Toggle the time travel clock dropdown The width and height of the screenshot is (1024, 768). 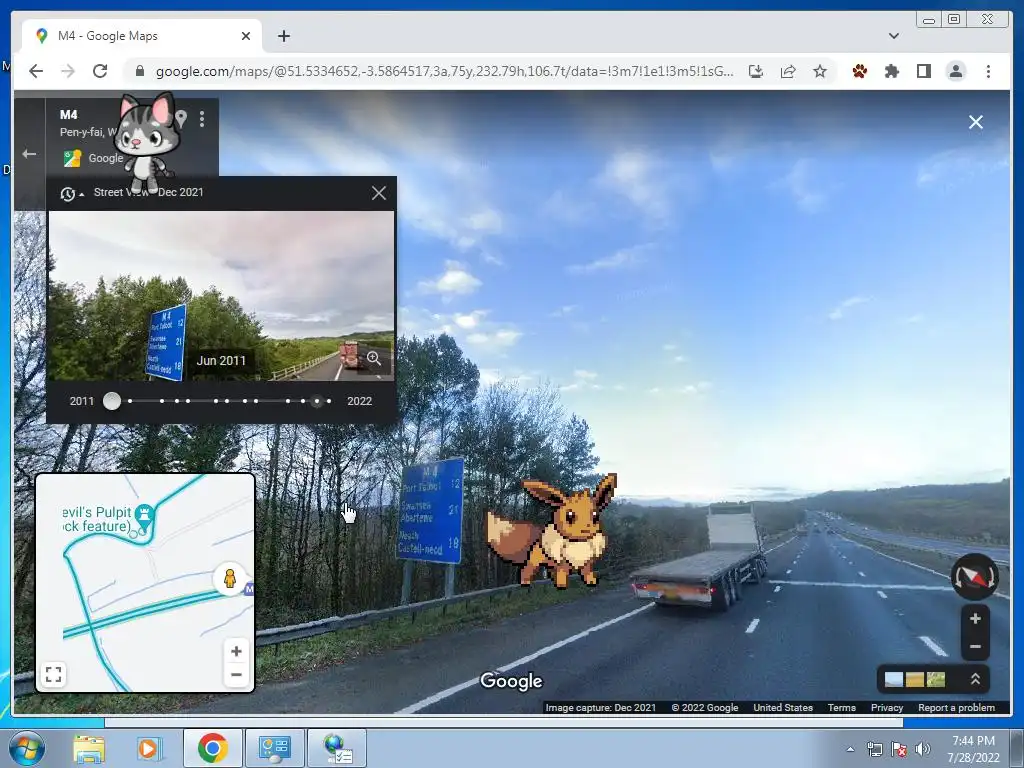[71, 194]
